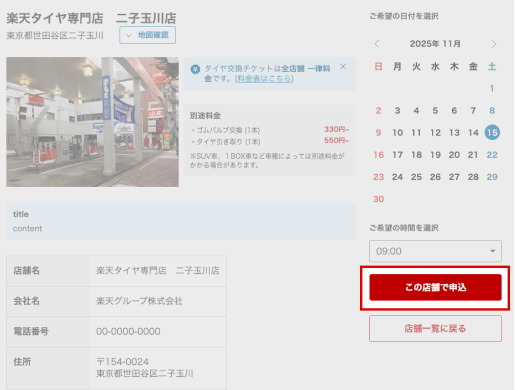Select November 14 on calendar
The height and width of the screenshot is (390, 515).
click(473, 133)
